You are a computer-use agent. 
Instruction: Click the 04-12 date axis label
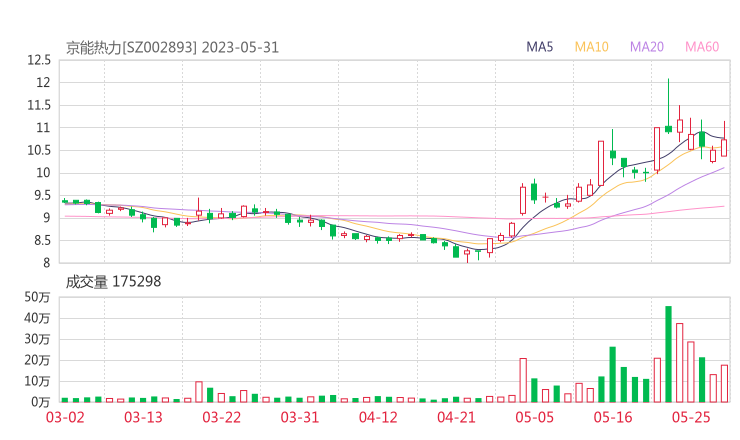(x=378, y=417)
